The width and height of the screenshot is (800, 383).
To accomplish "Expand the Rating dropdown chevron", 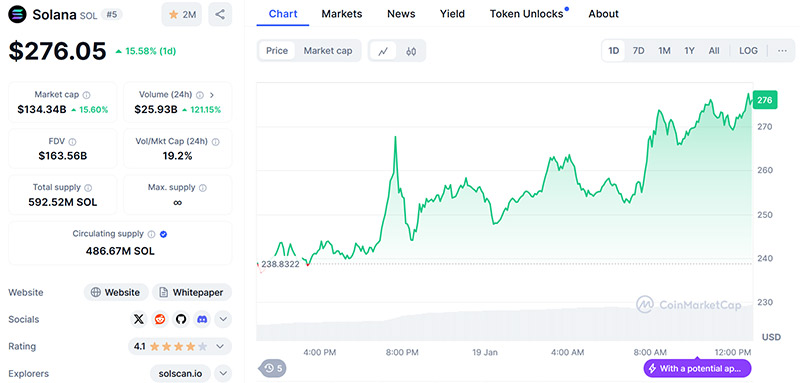I will (220, 346).
